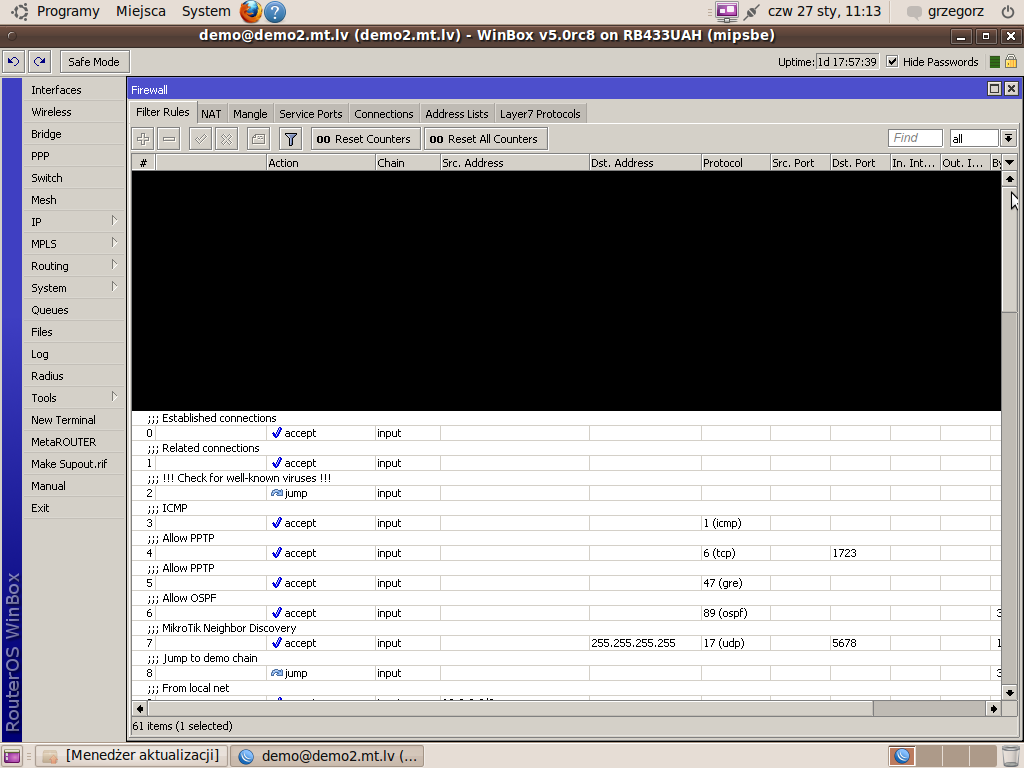Click the Safe Mode button

pos(94,61)
